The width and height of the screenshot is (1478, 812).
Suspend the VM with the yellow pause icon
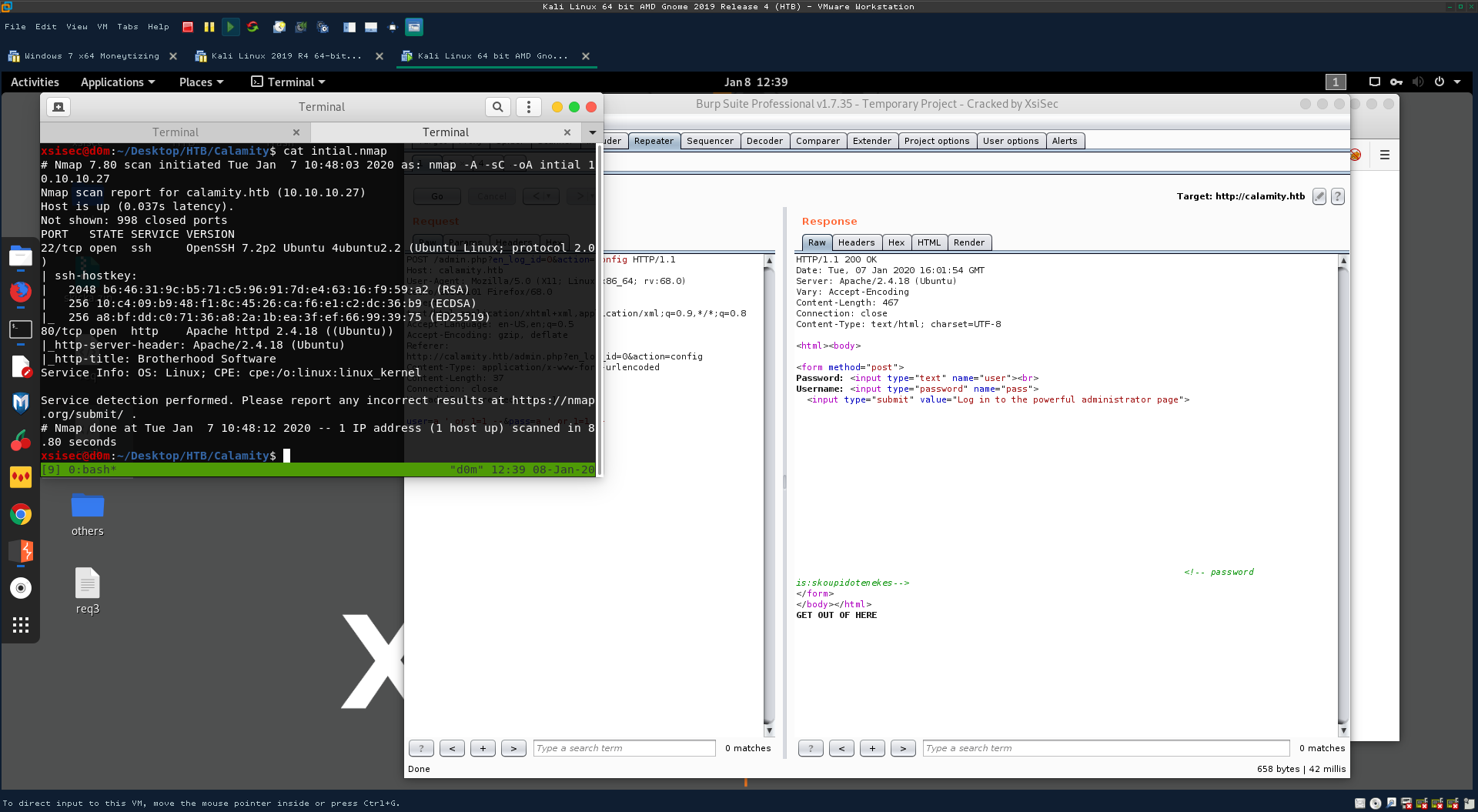[209, 27]
